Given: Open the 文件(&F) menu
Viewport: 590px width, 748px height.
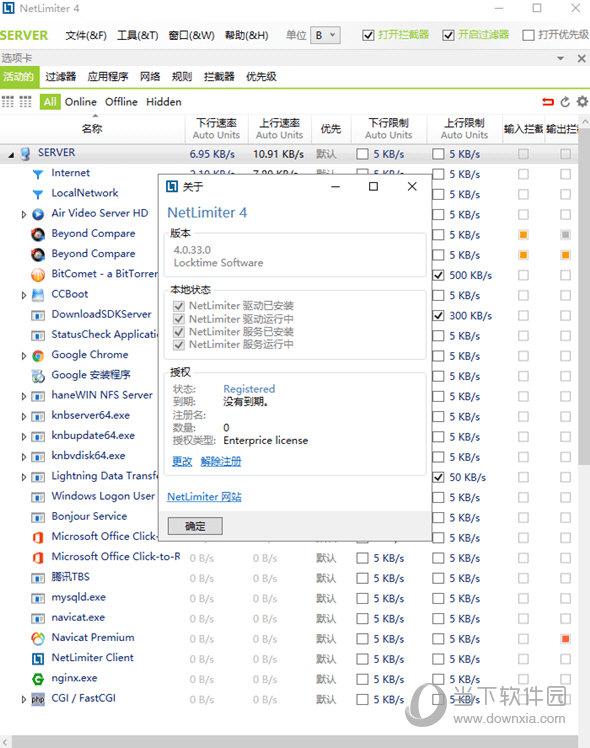Looking at the screenshot, I should click(86, 36).
